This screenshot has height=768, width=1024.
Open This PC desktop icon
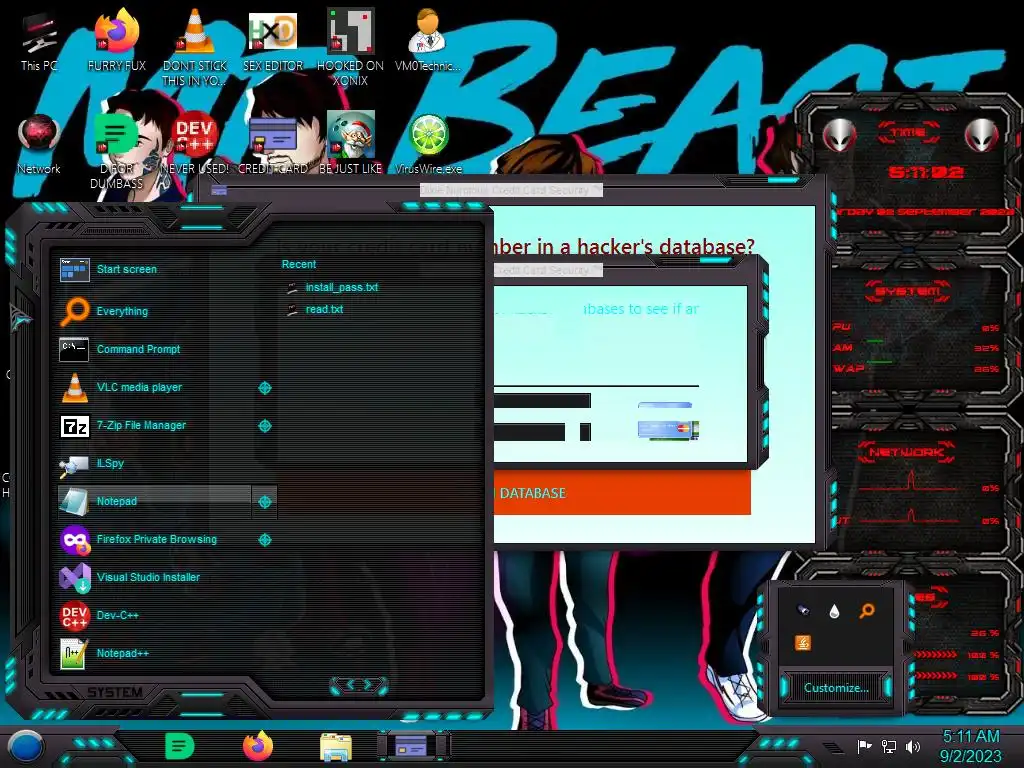(39, 42)
